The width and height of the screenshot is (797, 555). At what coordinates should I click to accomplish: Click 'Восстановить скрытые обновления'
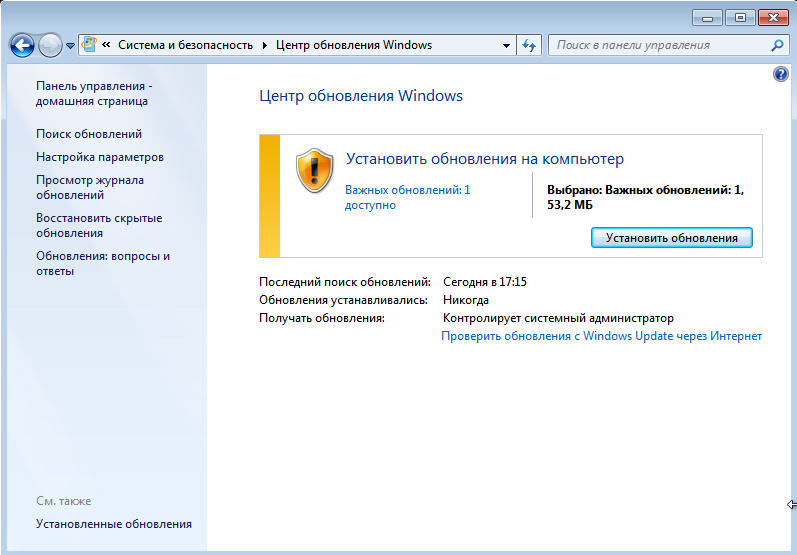point(99,226)
